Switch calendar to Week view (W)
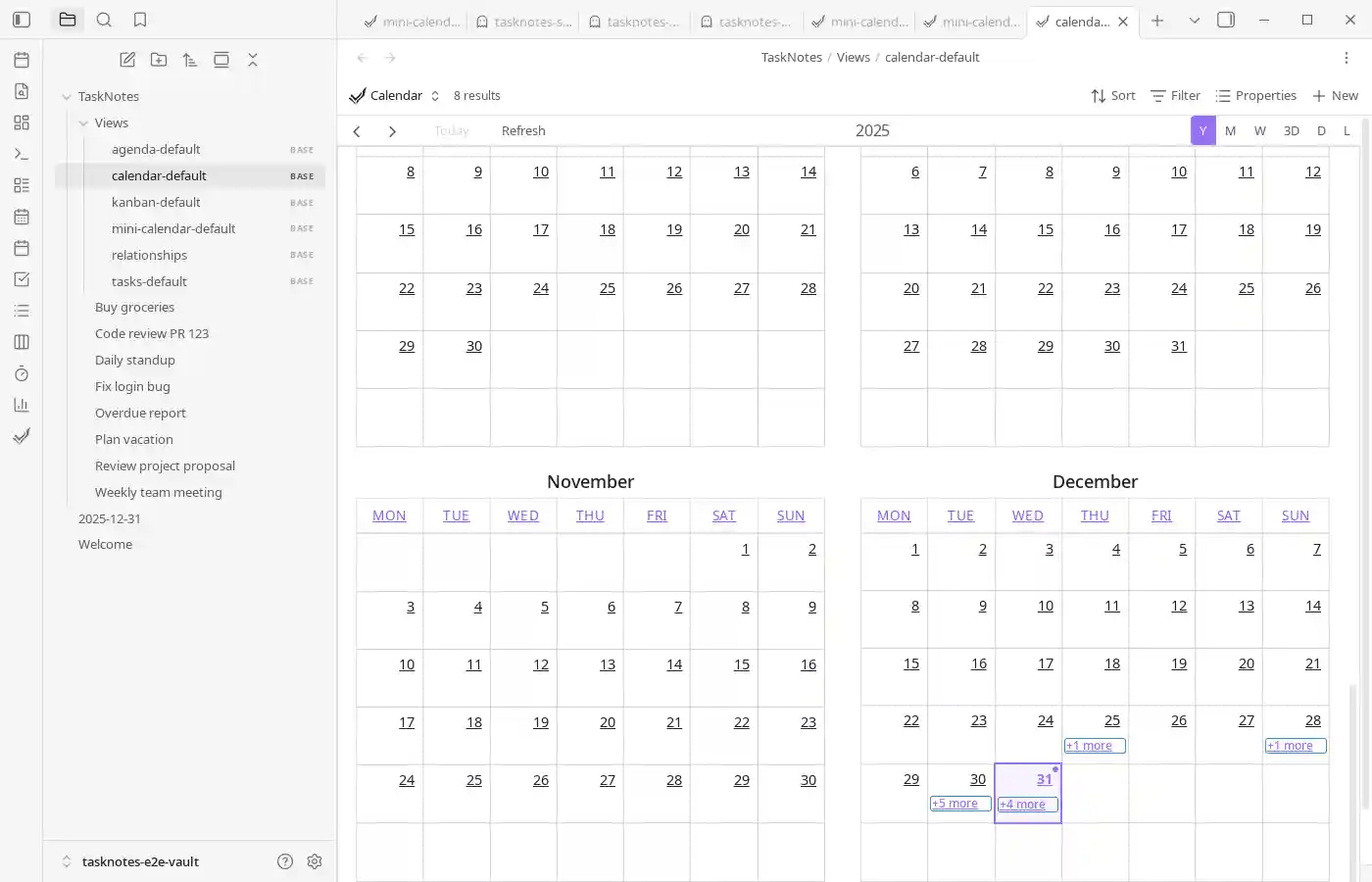The width and height of the screenshot is (1372, 882). click(x=1259, y=130)
